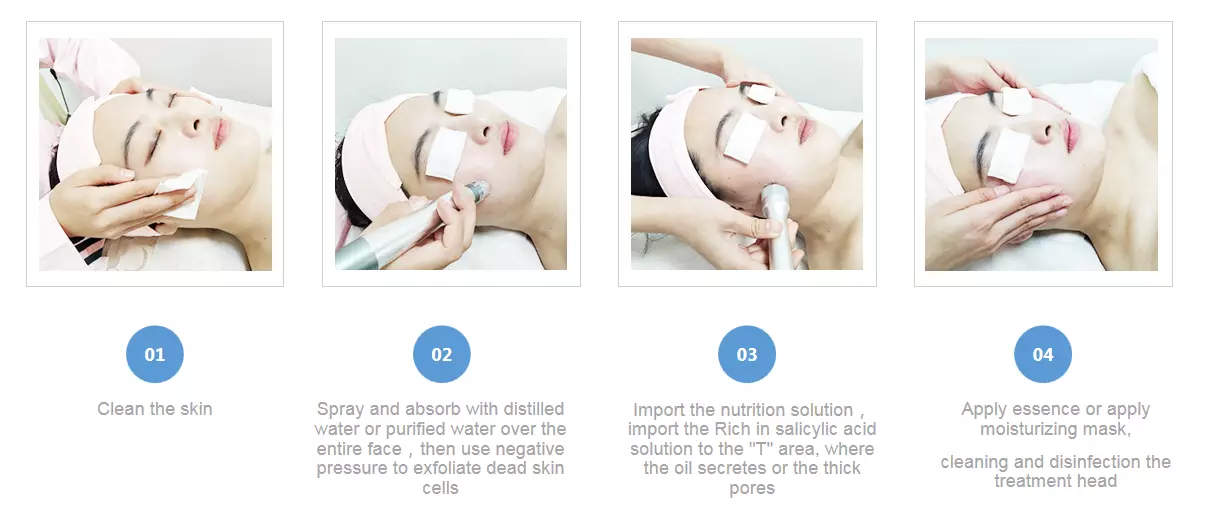Click the blue 02 step circle

click(x=441, y=354)
